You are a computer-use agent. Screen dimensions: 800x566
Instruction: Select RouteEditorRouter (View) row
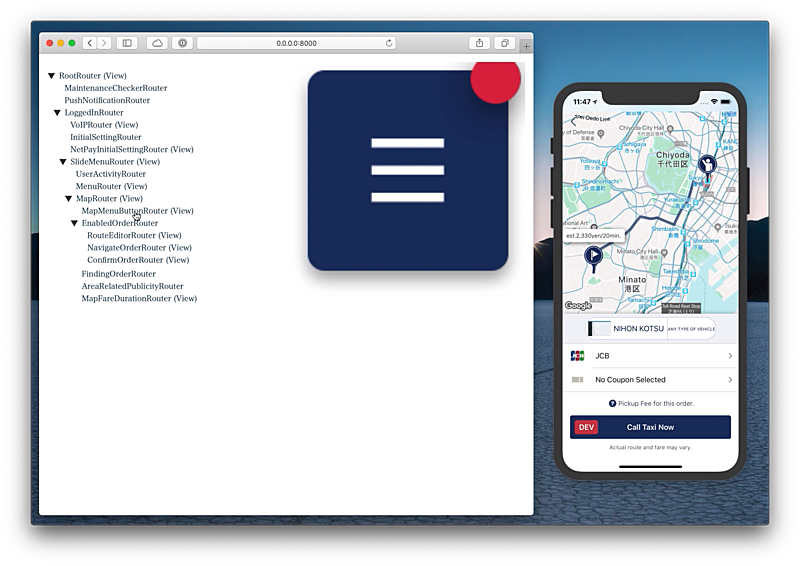pyautogui.click(x=134, y=235)
